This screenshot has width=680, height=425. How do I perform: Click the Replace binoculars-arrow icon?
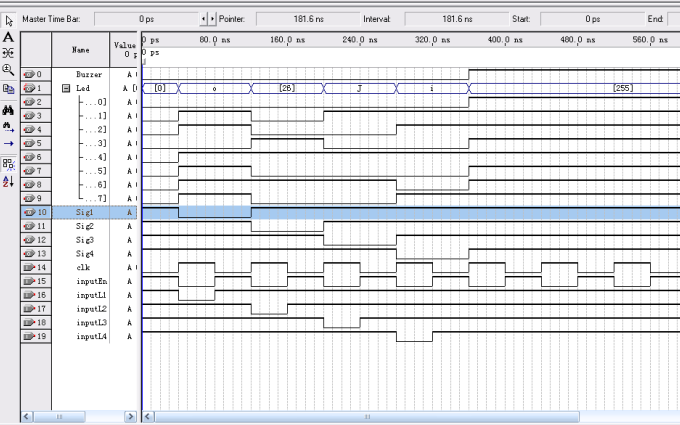[x=8, y=127]
